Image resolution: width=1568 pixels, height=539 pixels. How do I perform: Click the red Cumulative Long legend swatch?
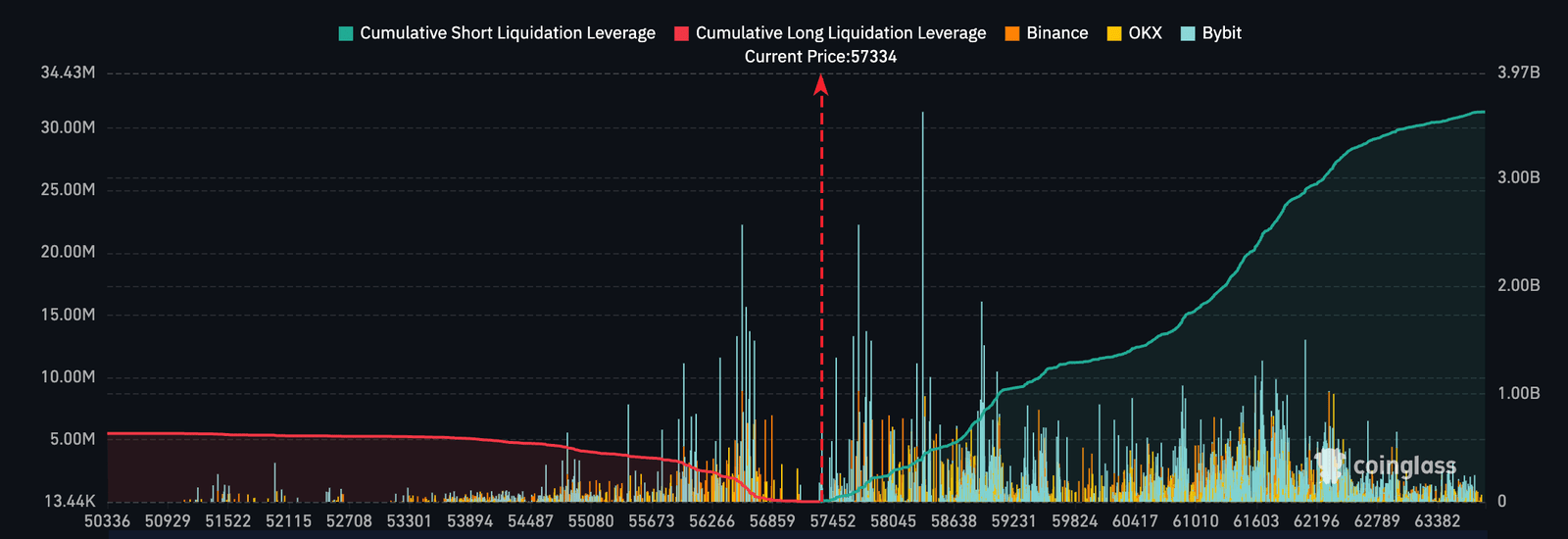681,33
